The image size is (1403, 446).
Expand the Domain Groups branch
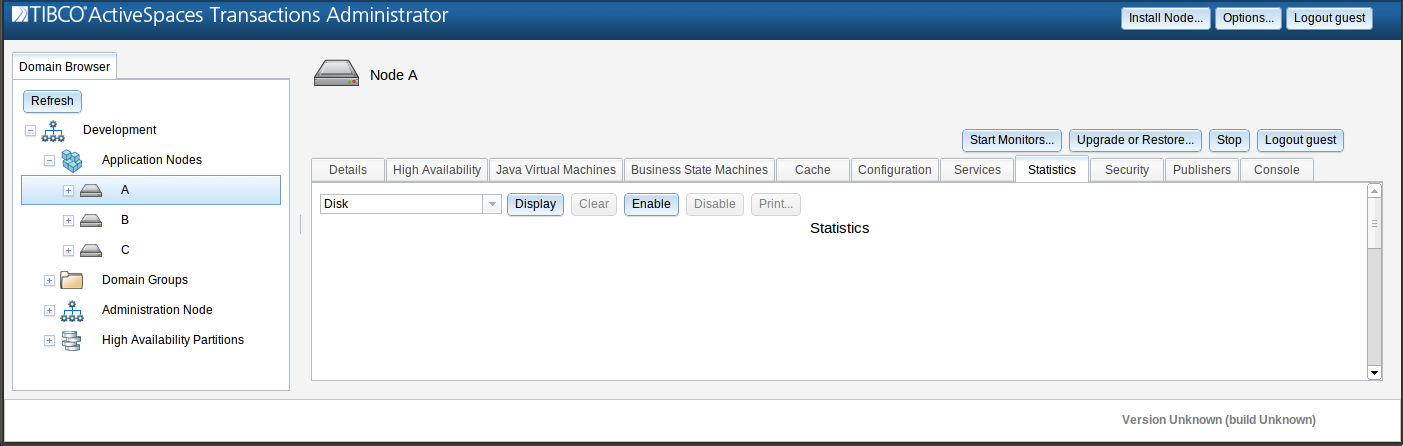[x=49, y=280]
